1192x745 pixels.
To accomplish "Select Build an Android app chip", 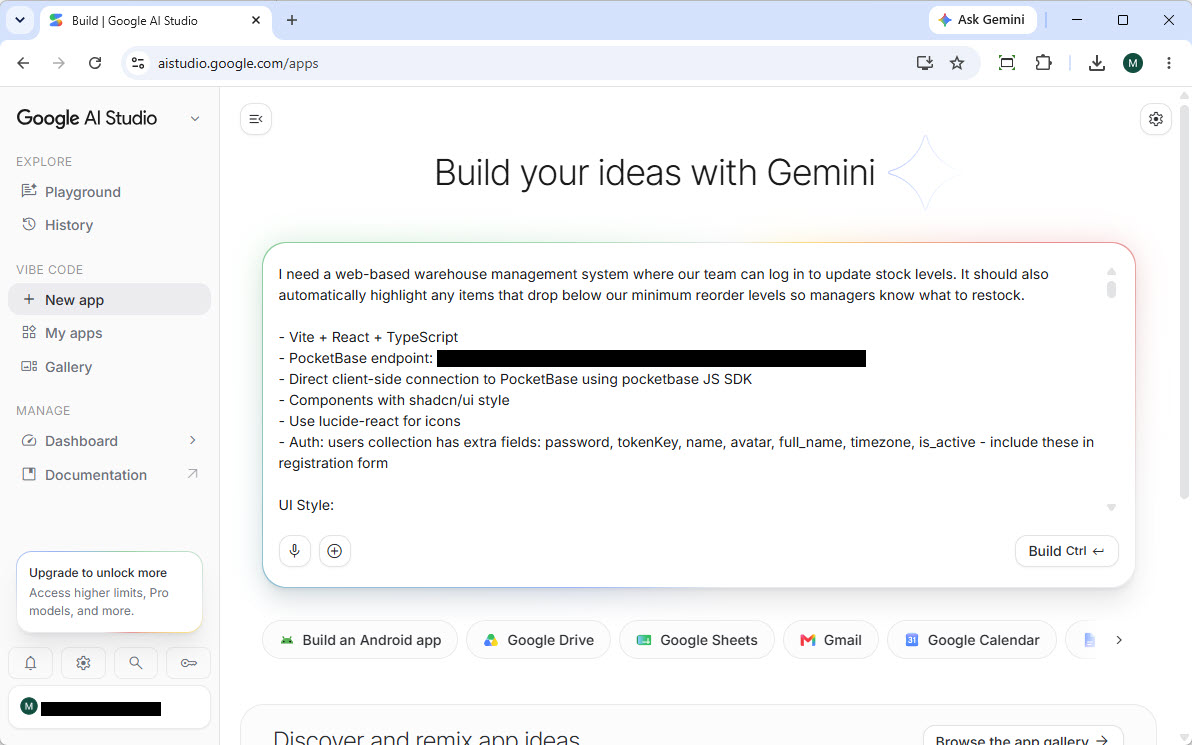I will pos(360,640).
